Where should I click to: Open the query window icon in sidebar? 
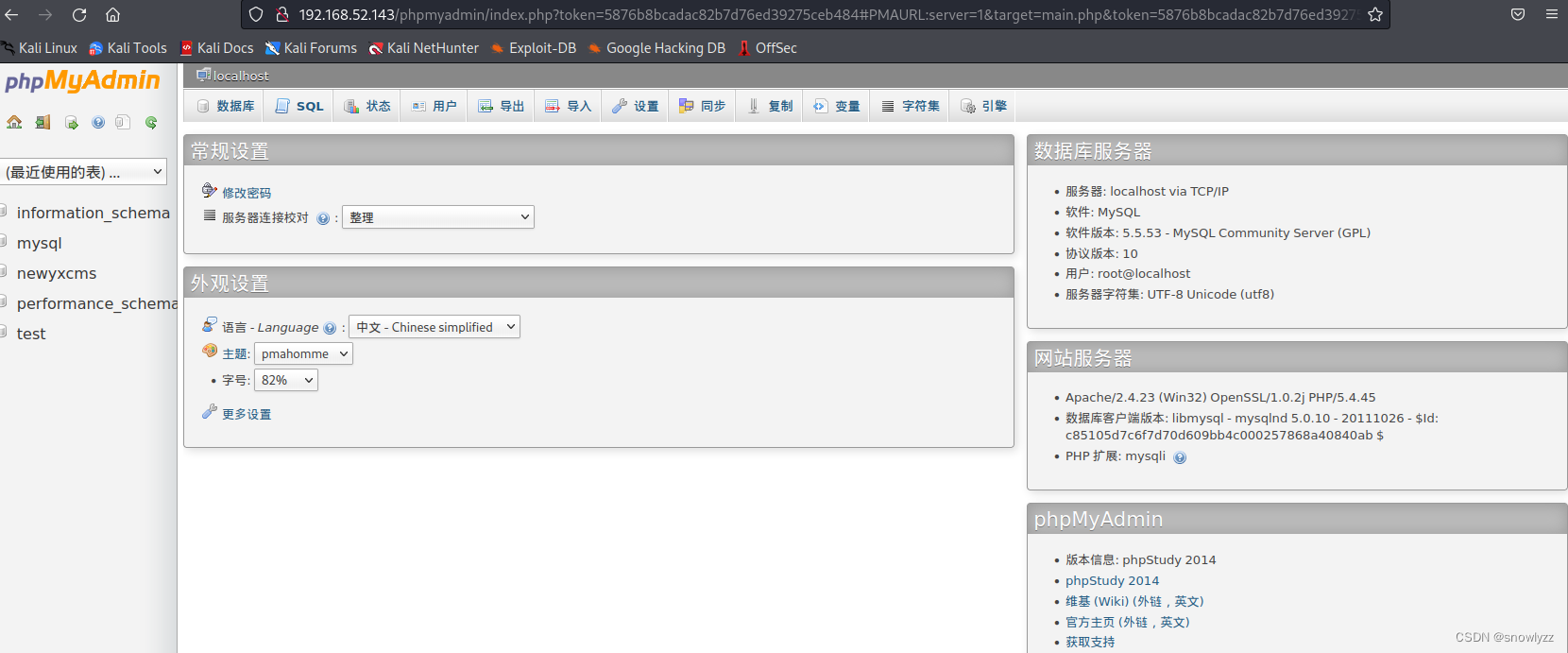pyautogui.click(x=71, y=122)
